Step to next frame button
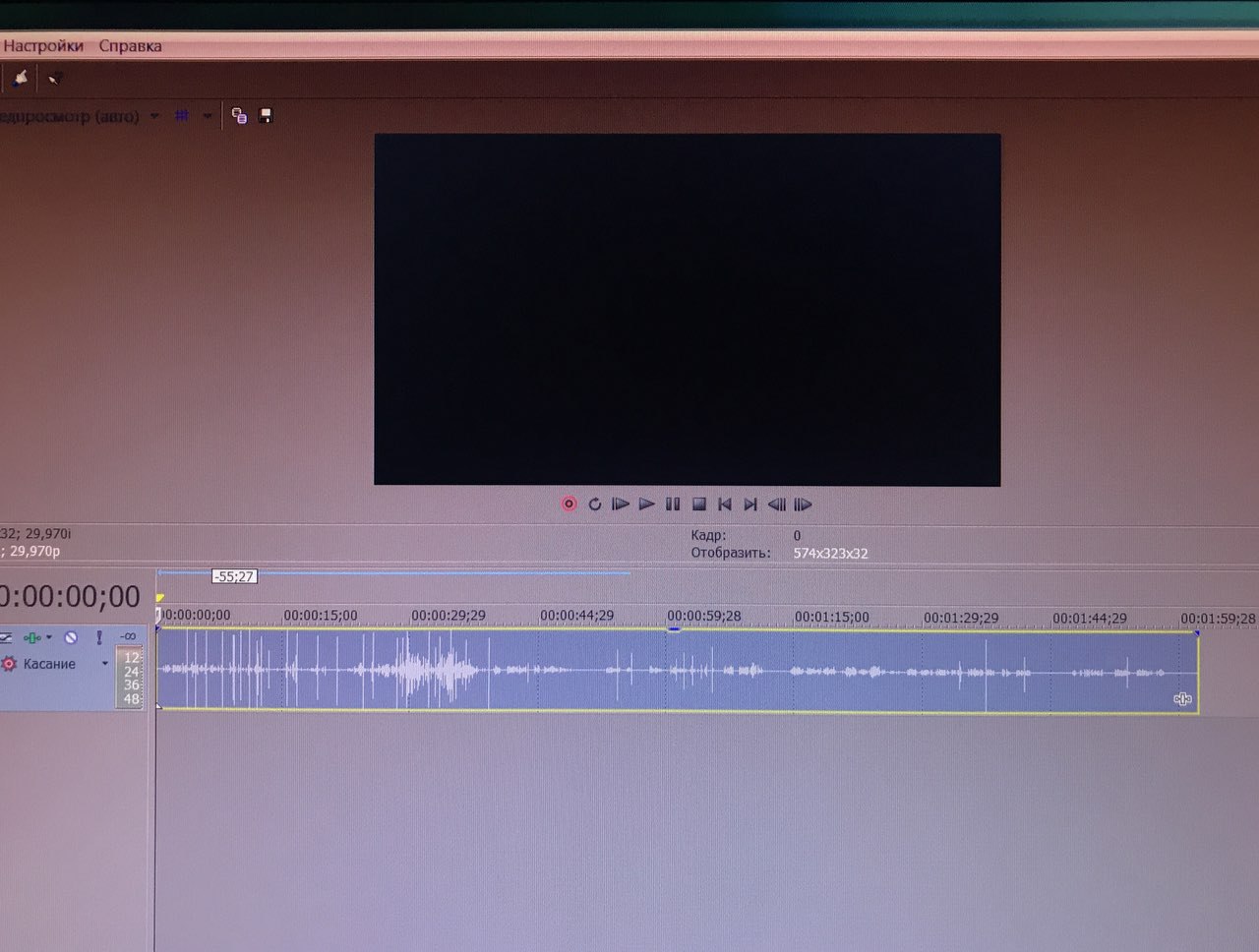Viewport: 1259px width, 952px height. tap(804, 505)
